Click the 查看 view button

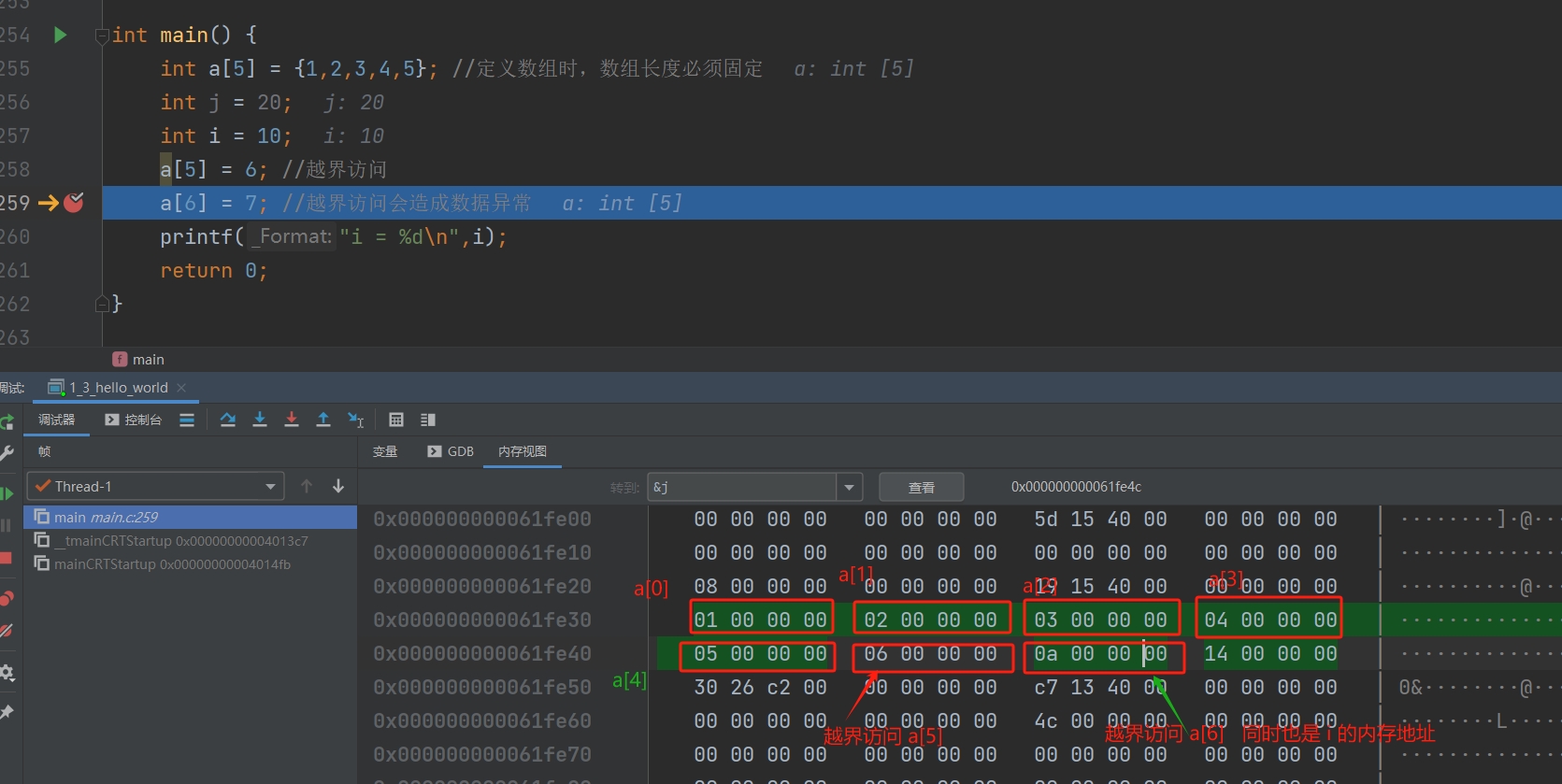[922, 487]
